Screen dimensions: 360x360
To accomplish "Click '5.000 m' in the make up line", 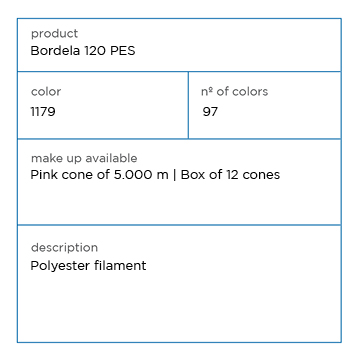I will pyautogui.click(x=141, y=175).
